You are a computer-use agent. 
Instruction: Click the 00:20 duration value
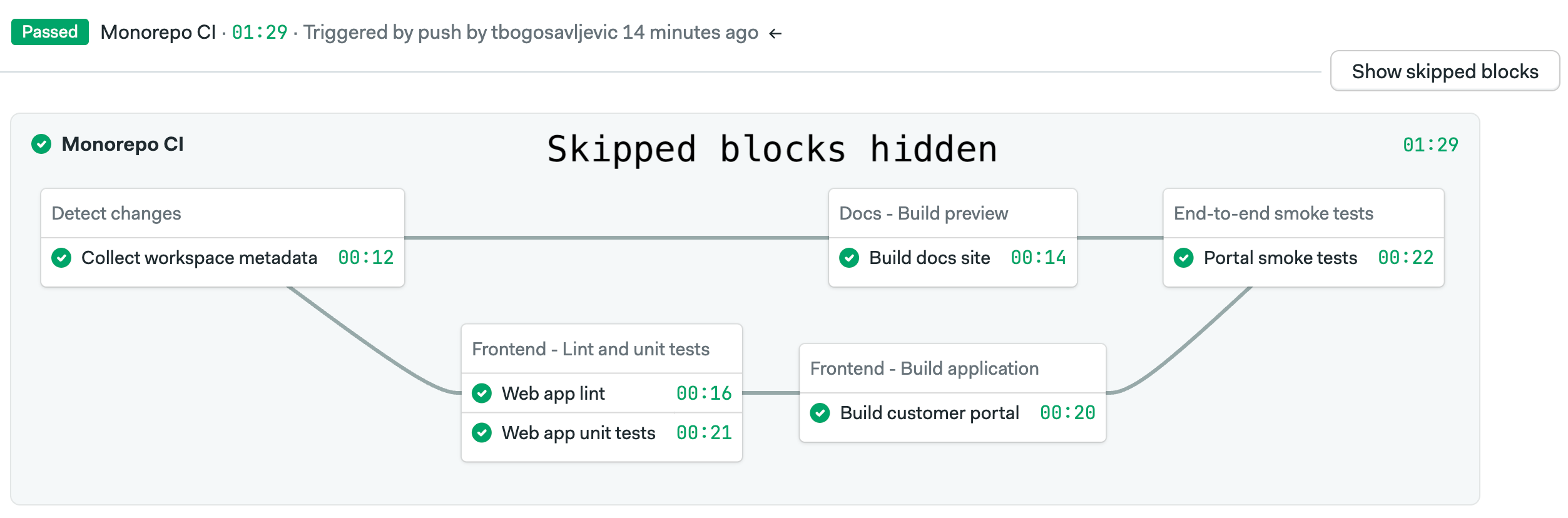(1067, 413)
